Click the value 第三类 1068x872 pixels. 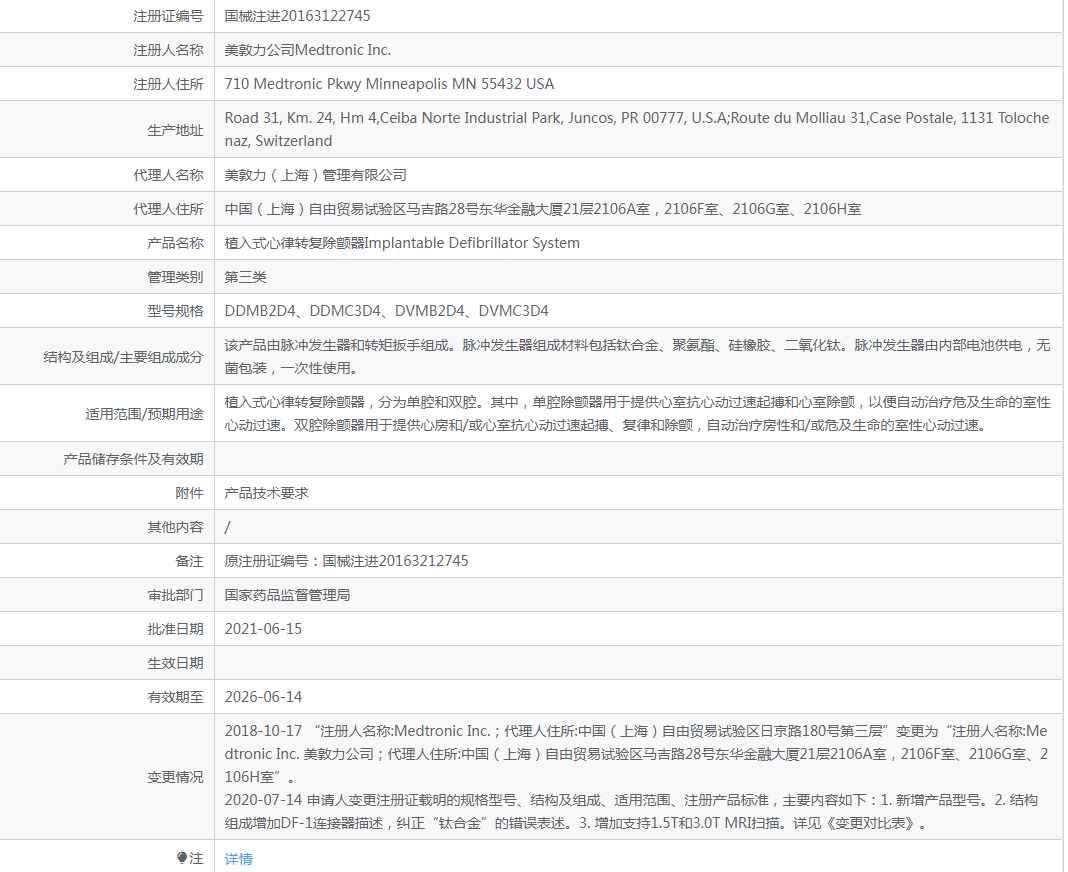point(246,277)
